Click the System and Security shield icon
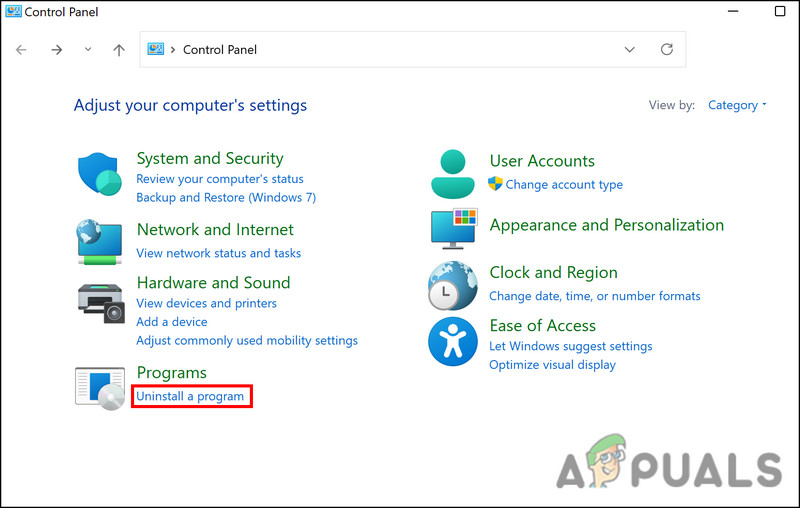 100,176
